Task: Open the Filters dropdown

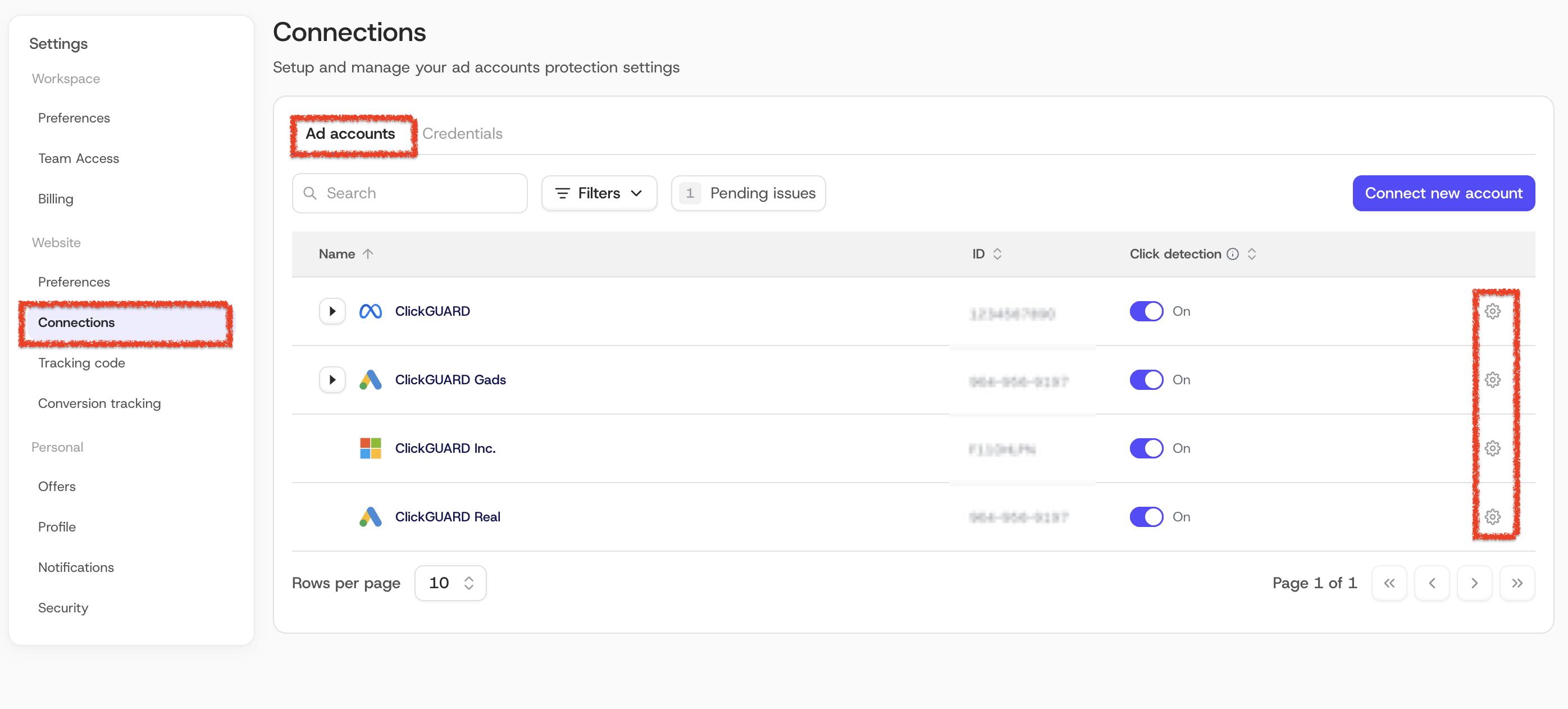Action: (x=599, y=194)
